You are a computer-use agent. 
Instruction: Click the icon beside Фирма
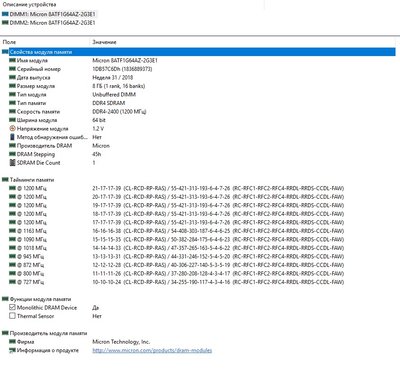tap(12, 342)
